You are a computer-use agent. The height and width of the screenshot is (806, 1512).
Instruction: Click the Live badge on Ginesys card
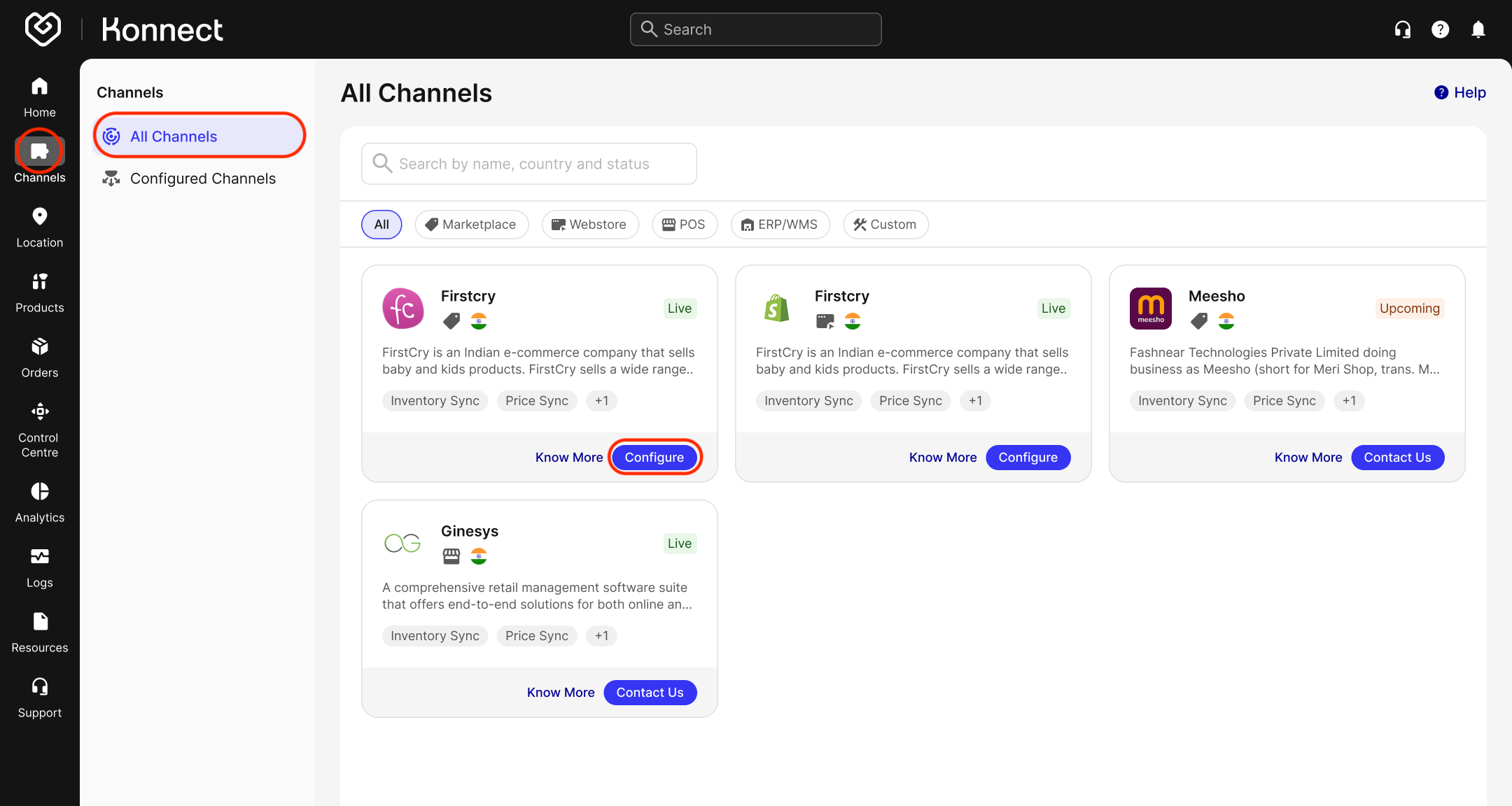(680, 544)
